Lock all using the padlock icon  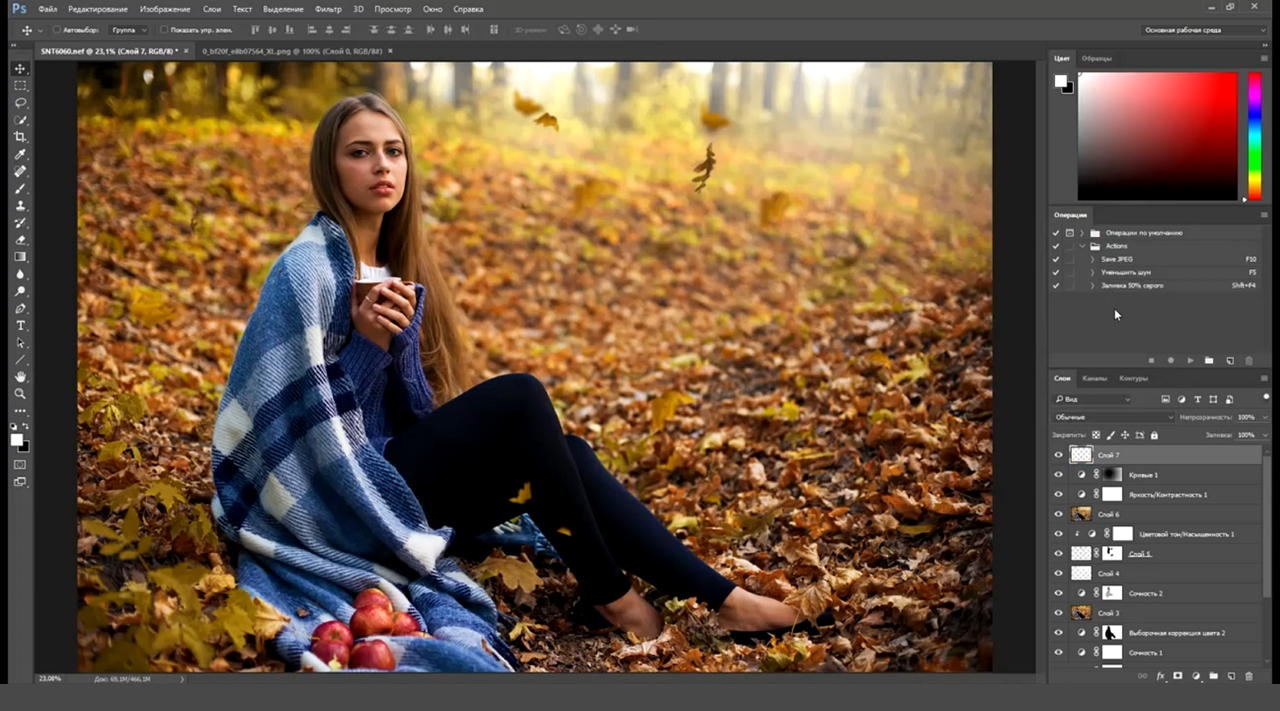pyautogui.click(x=1154, y=435)
